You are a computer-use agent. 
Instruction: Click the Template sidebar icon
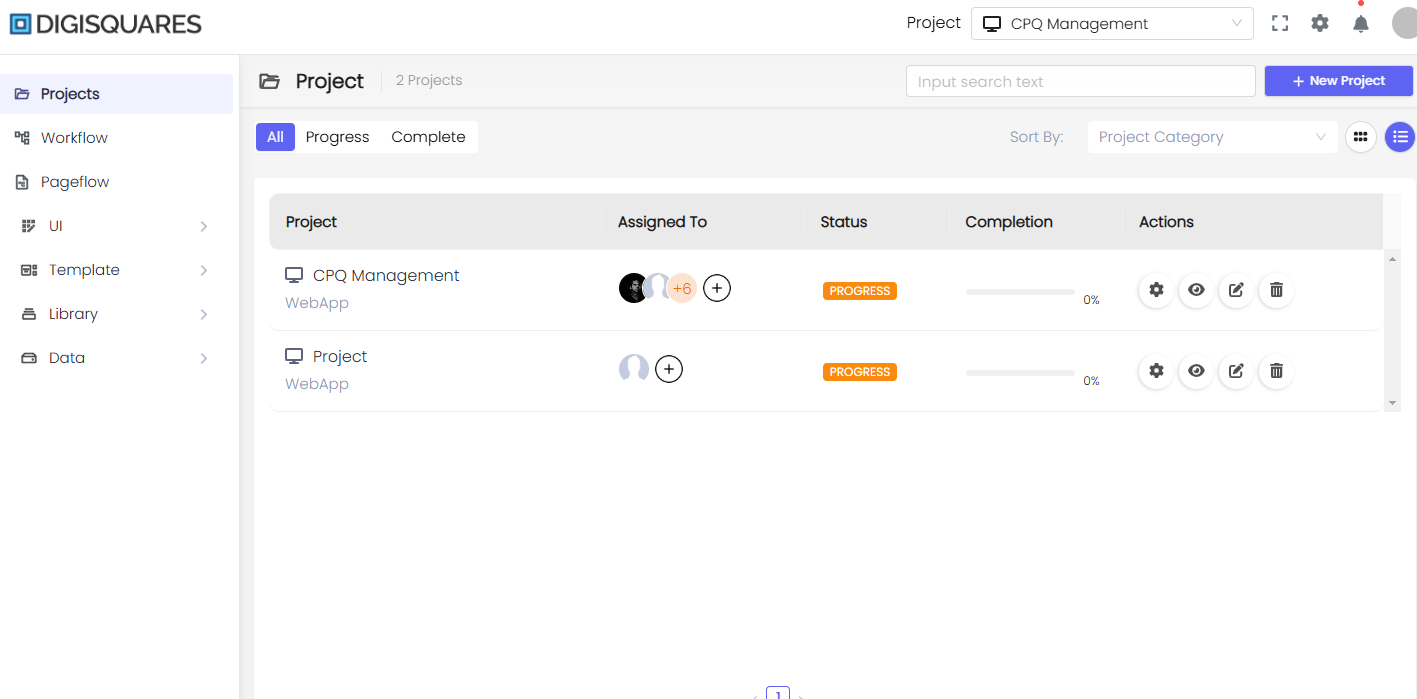point(29,270)
